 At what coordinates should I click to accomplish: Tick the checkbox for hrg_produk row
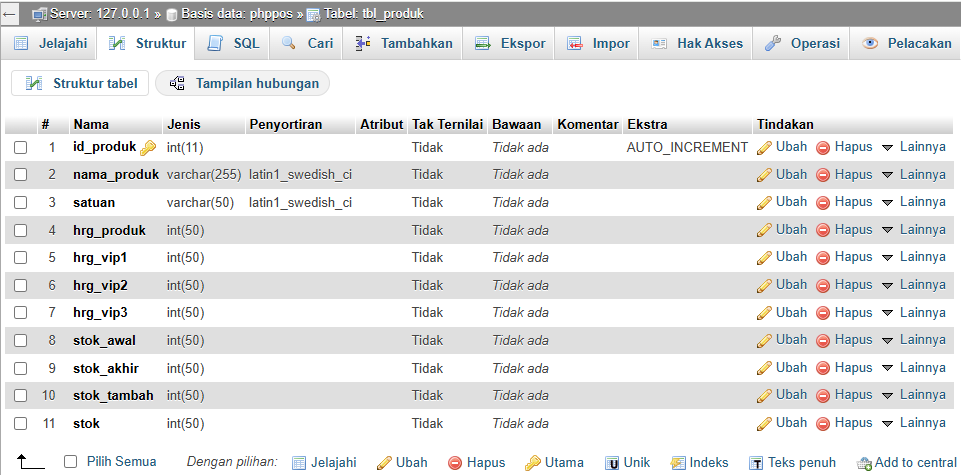[21, 231]
